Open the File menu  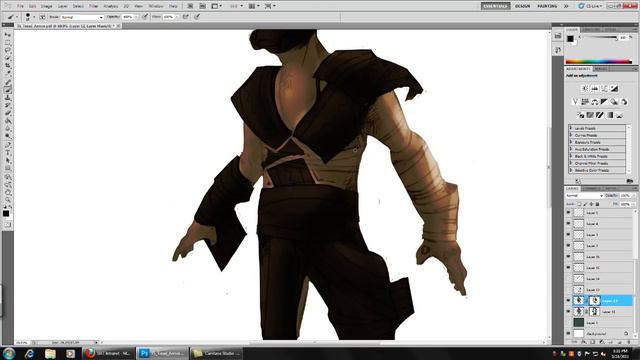pyautogui.click(x=20, y=6)
